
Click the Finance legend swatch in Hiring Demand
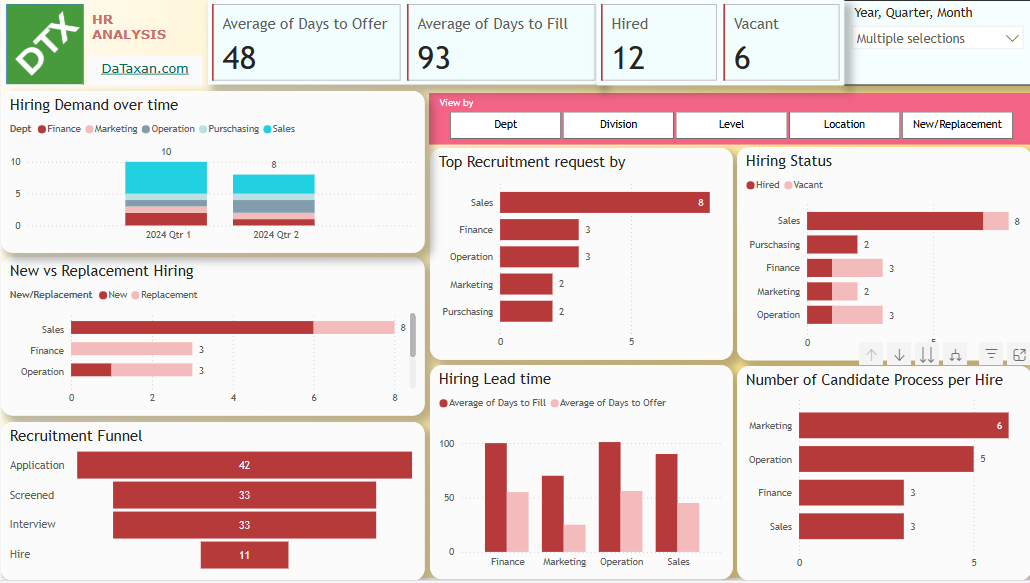42,129
